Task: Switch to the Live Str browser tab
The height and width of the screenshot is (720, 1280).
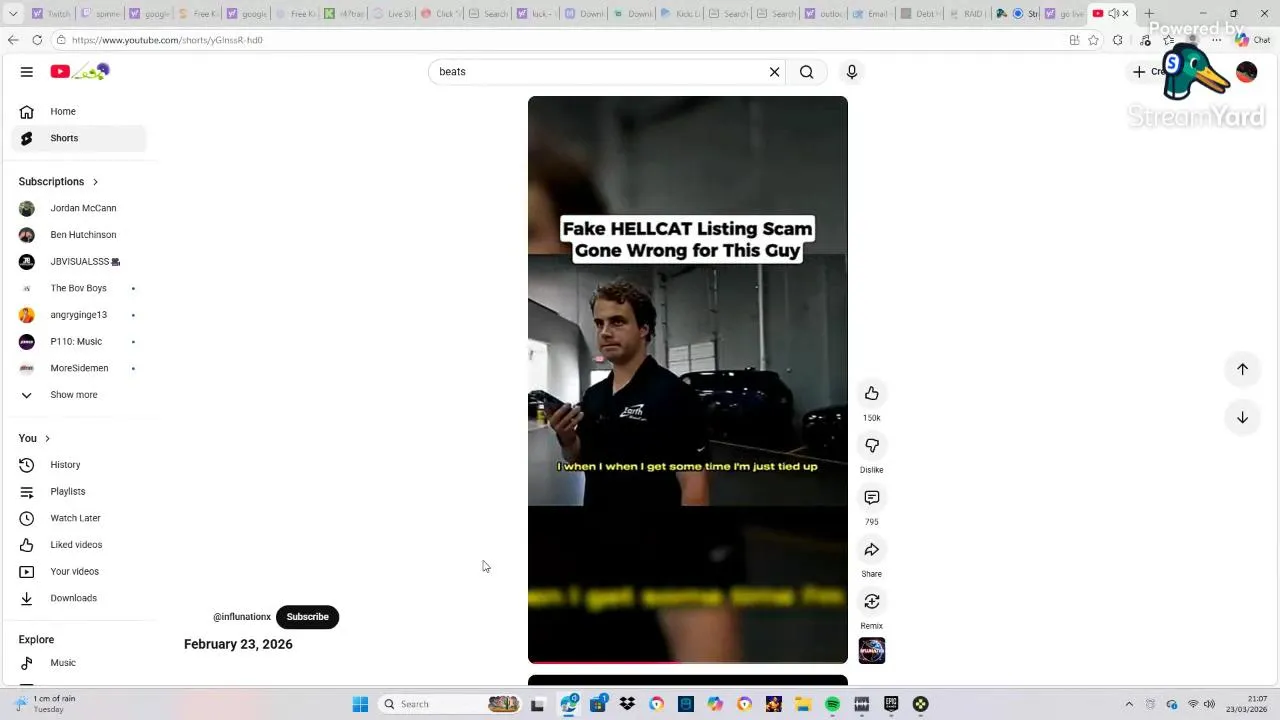Action: click(392, 14)
